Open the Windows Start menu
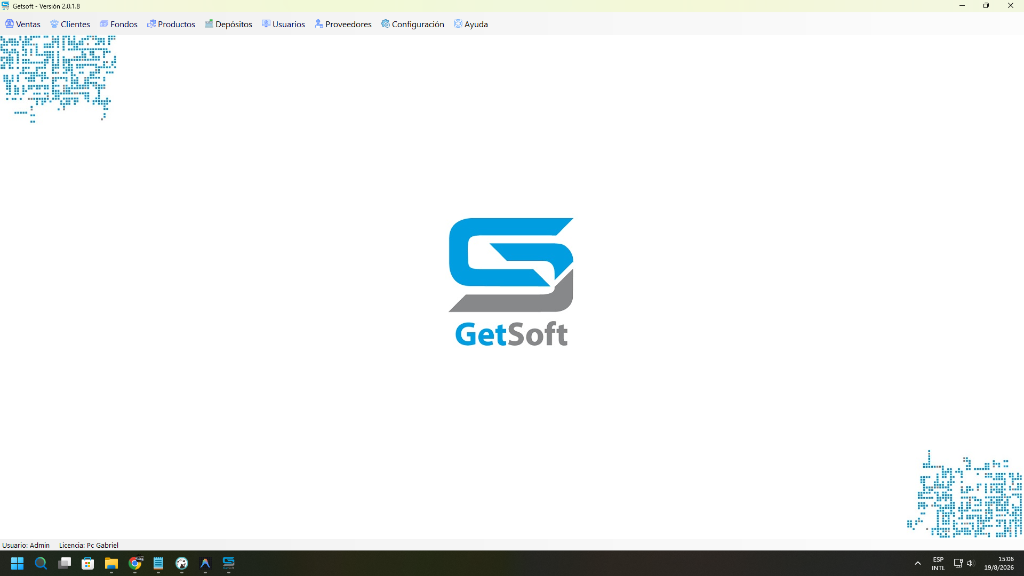 tap(17, 563)
